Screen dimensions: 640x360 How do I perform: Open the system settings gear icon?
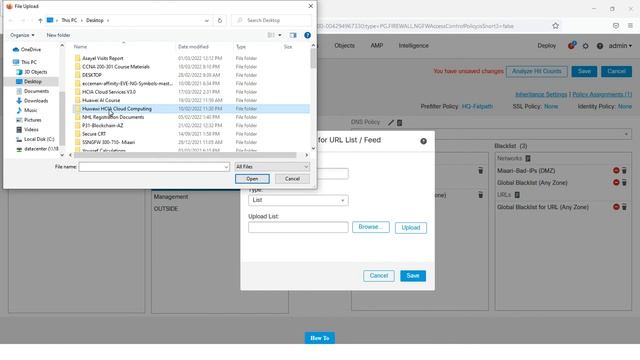click(586, 46)
